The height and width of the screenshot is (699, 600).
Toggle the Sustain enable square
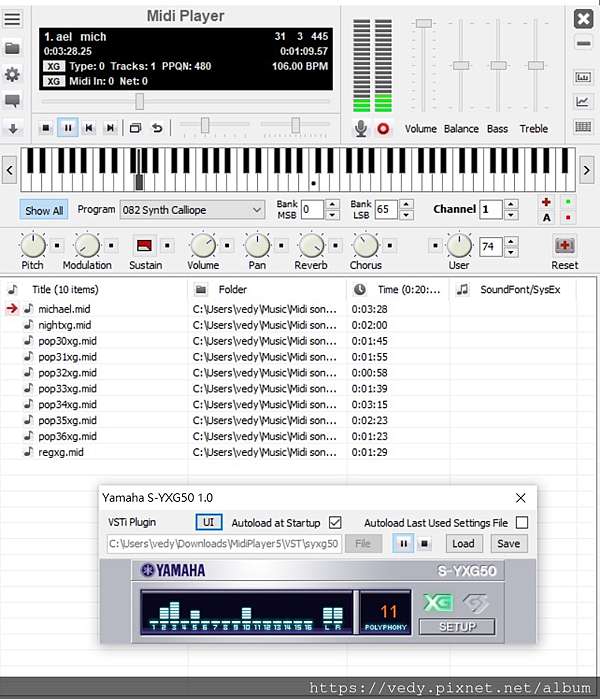tap(167, 245)
